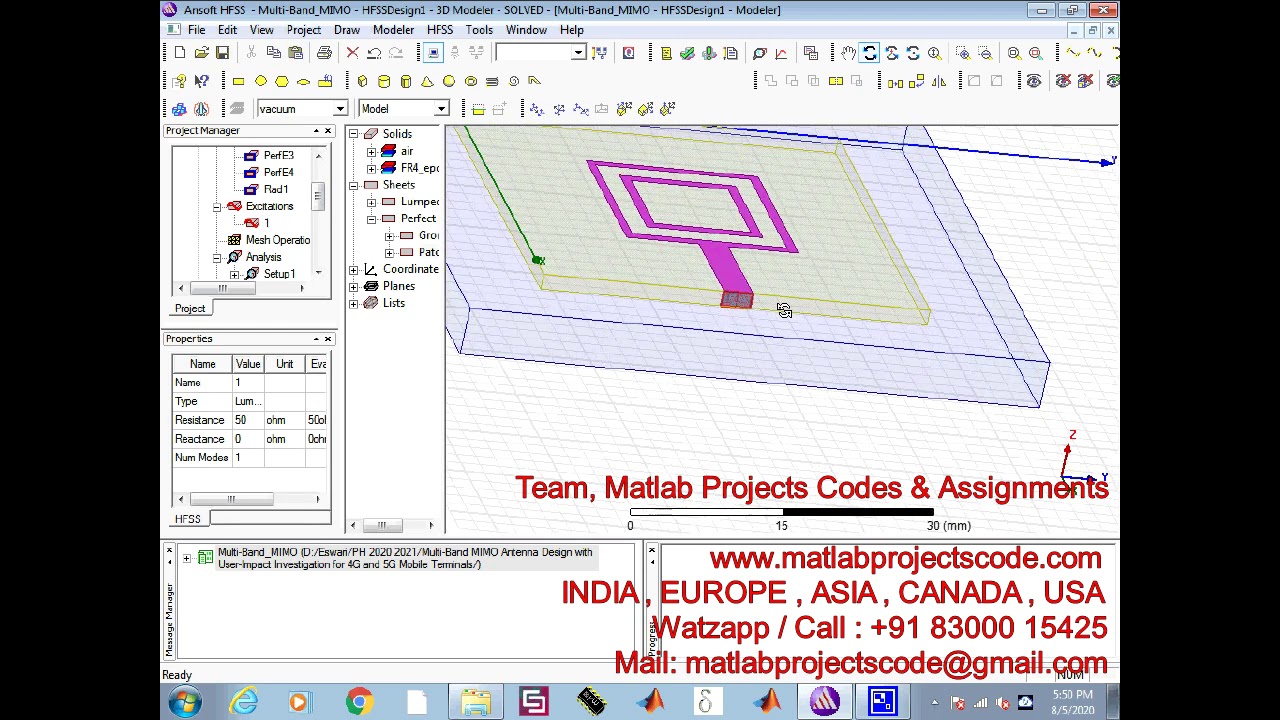Viewport: 1280px width, 720px height.
Task: Expand the Multi-Band_MIMO message entry
Action: (187, 558)
